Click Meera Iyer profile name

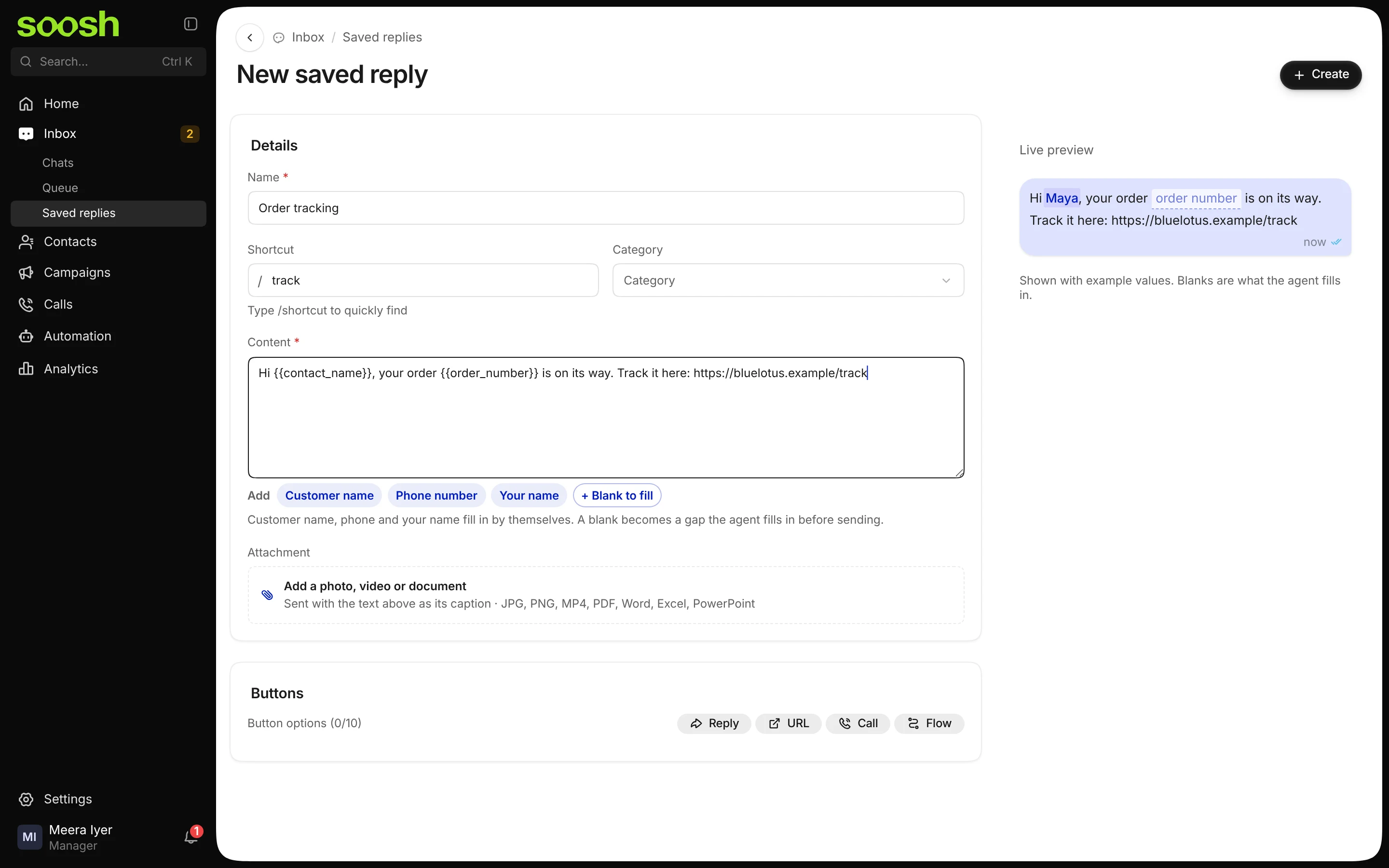pyautogui.click(x=81, y=830)
